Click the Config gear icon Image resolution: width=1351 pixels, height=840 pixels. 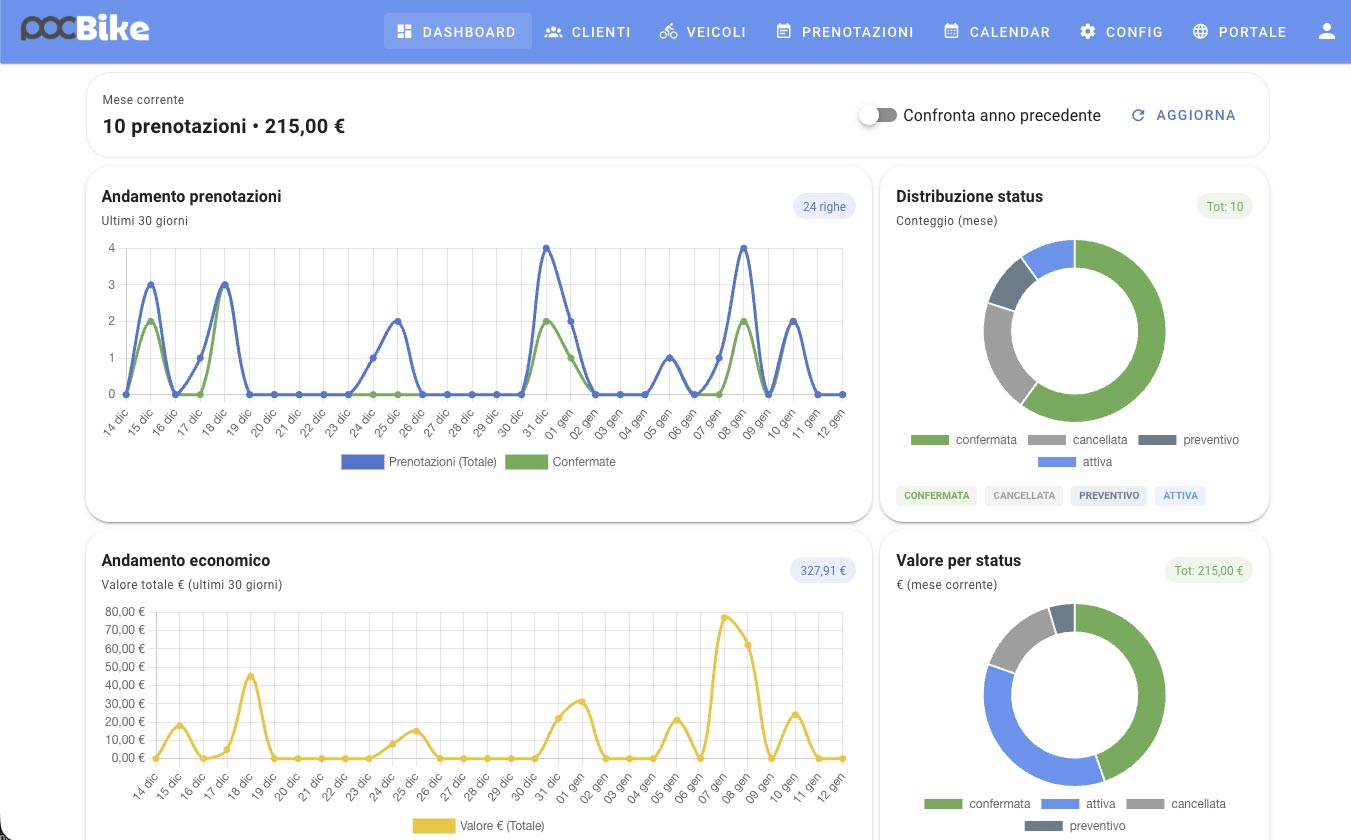1088,32
